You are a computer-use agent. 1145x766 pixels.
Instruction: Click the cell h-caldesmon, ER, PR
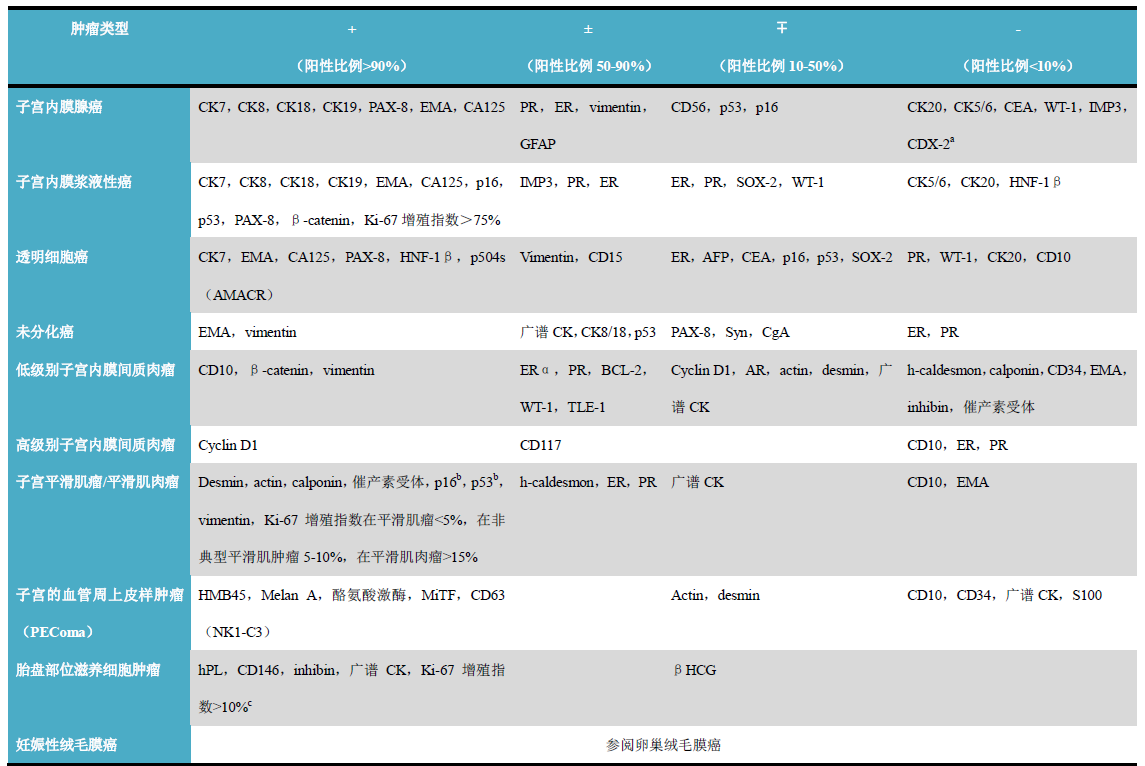(x=588, y=482)
